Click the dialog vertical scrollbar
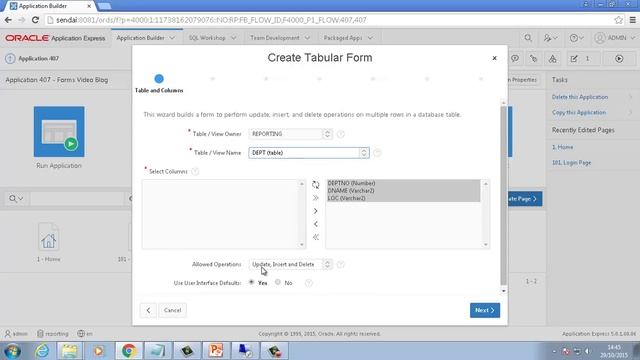Viewport: 640px width, 360px height. pyautogui.click(x=503, y=196)
